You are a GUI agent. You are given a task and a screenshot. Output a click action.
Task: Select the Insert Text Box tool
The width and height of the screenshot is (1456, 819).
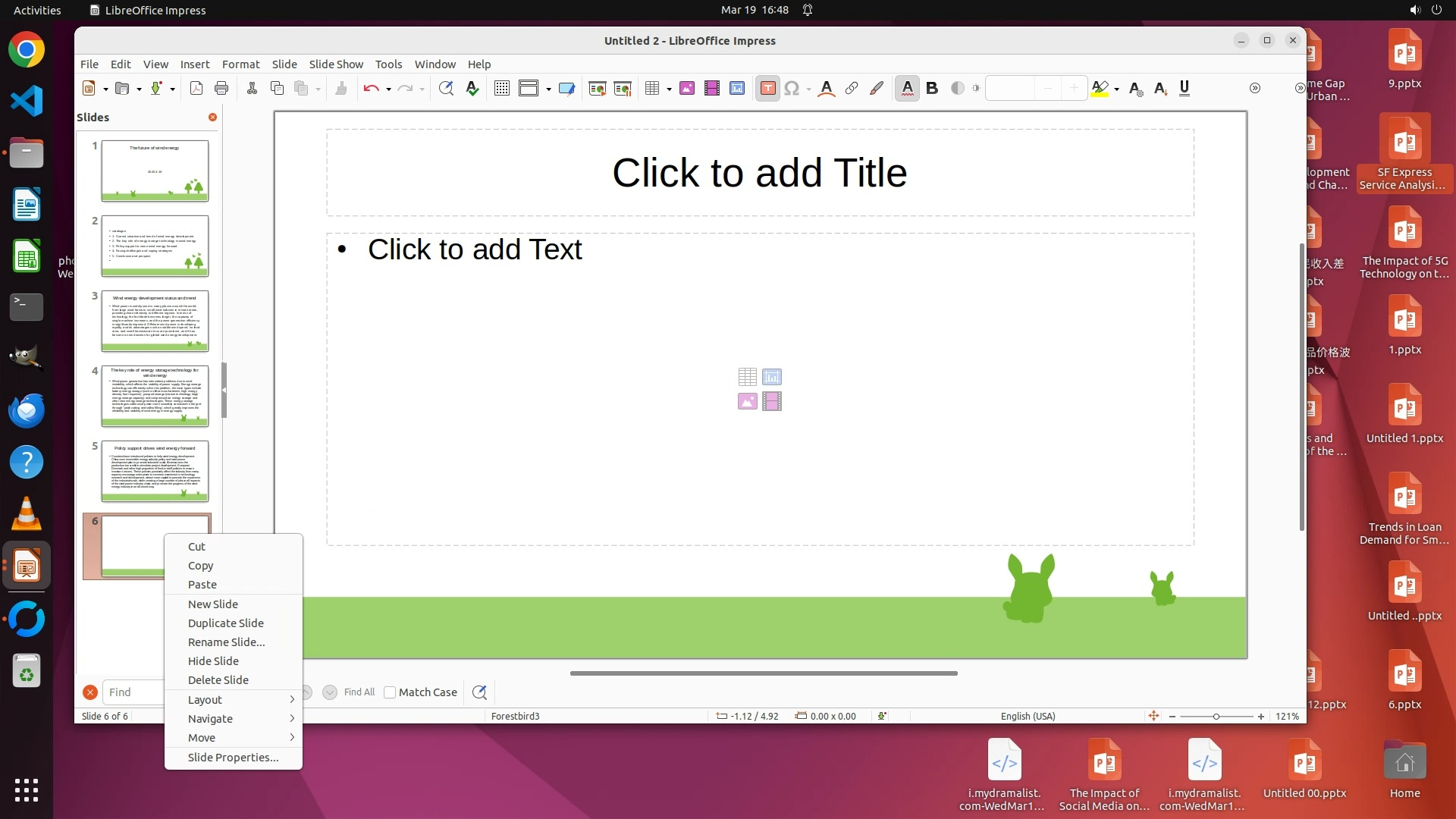pyautogui.click(x=767, y=89)
